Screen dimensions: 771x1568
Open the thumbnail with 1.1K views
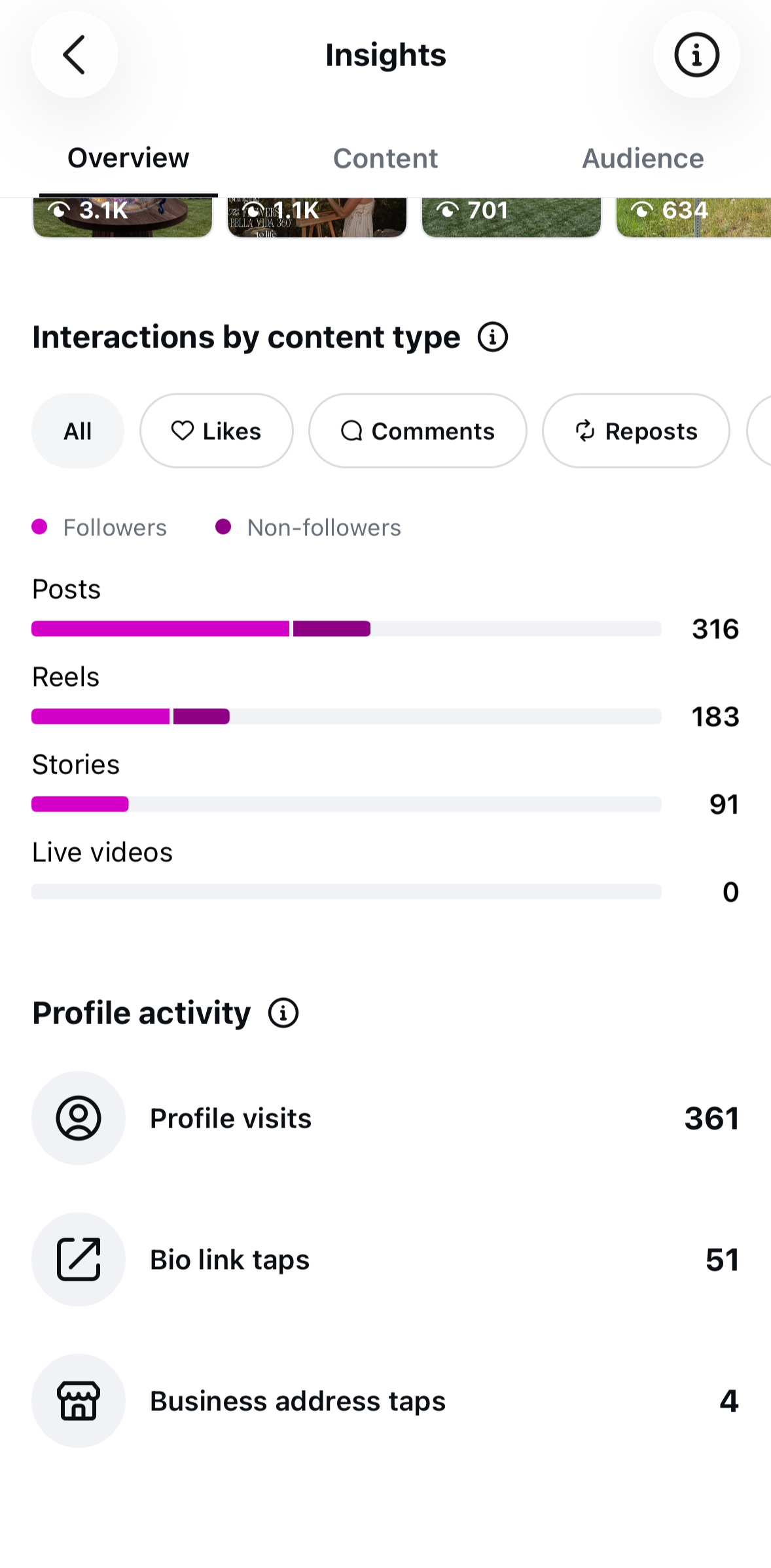[x=317, y=217]
